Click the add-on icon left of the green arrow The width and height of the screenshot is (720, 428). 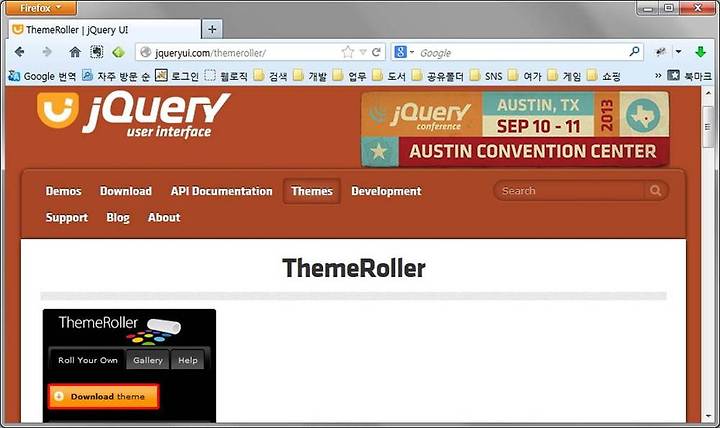click(x=660, y=52)
